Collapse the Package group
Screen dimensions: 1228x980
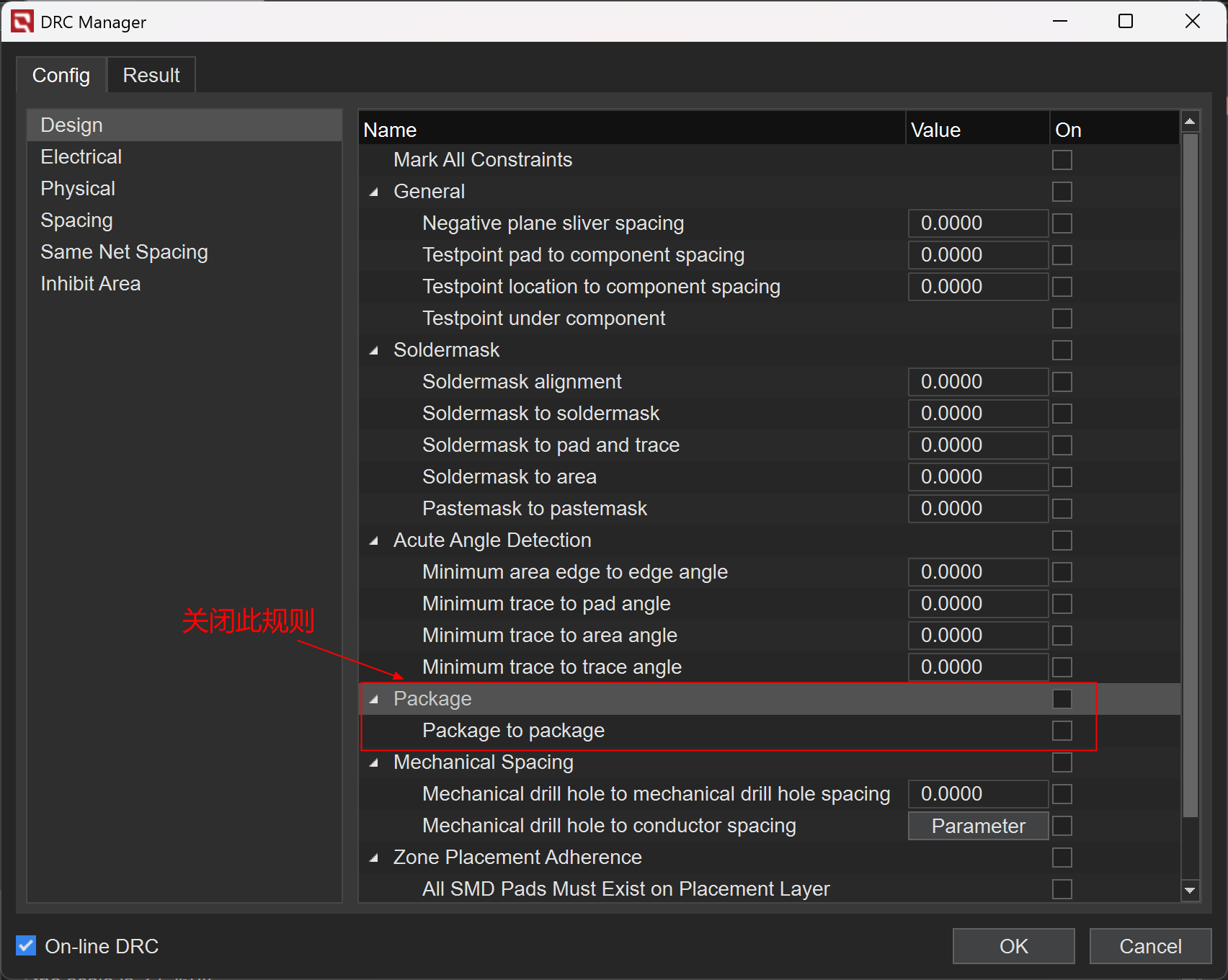[374, 700]
